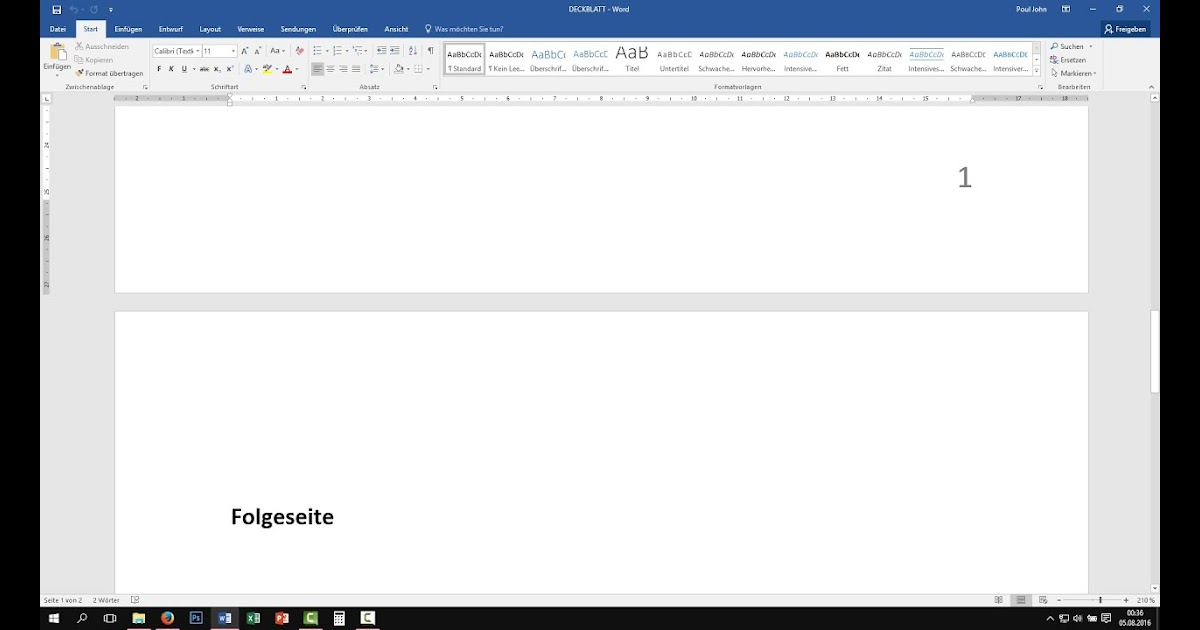Switch to Überprüfen ribbon tab
This screenshot has height=630, width=1200.
350,29
